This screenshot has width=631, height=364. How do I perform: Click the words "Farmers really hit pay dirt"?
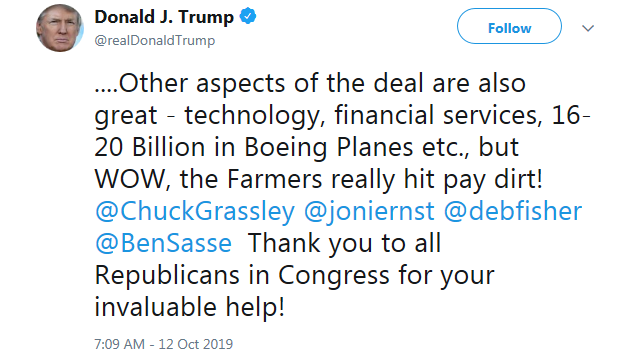coord(382,179)
